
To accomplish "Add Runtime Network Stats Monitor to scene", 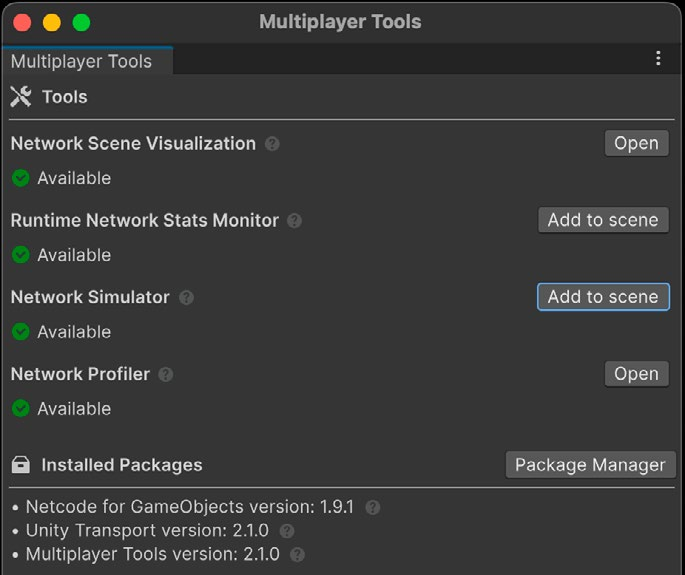I will 603,220.
